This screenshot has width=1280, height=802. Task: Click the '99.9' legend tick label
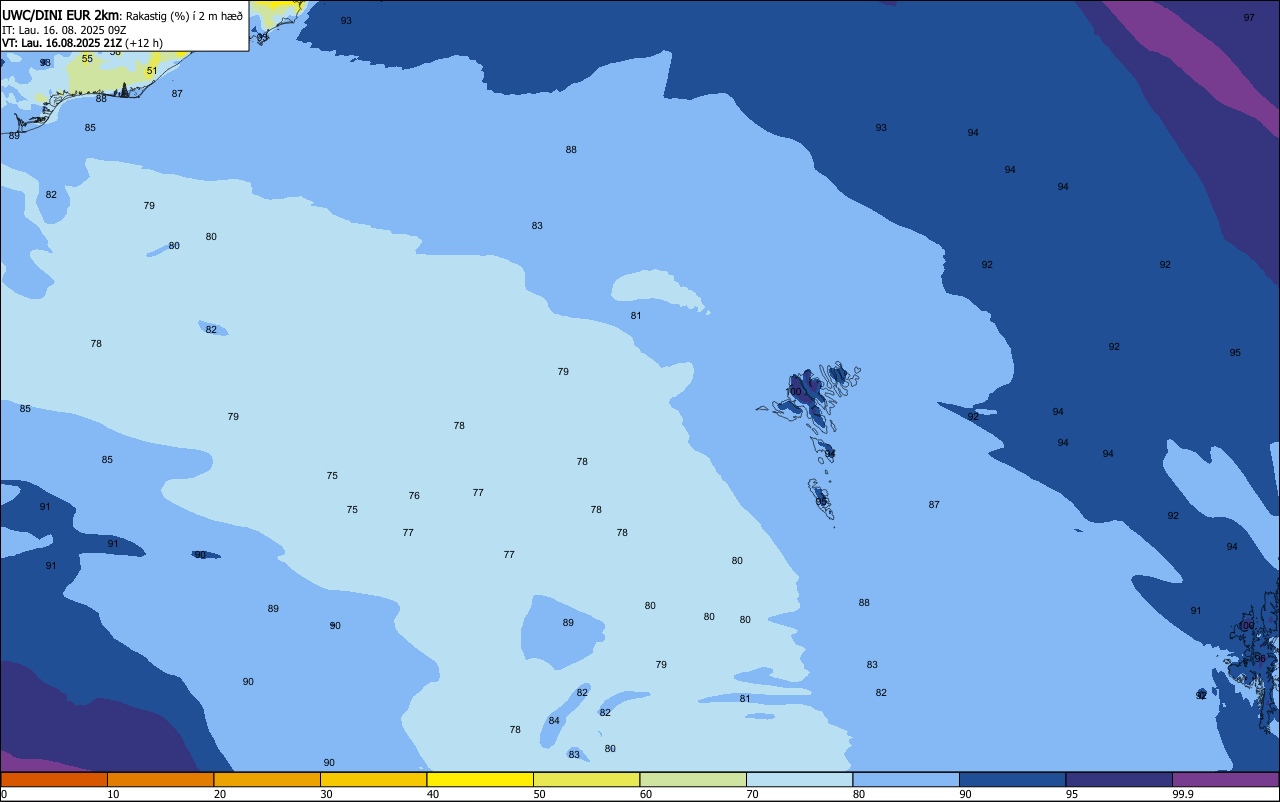[x=1183, y=794]
